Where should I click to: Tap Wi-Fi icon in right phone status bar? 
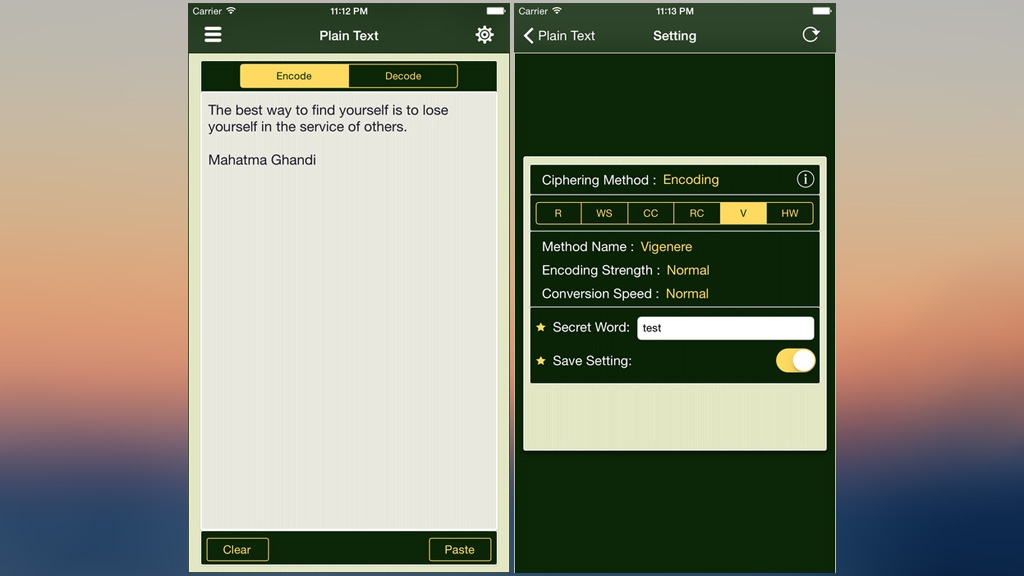point(556,10)
